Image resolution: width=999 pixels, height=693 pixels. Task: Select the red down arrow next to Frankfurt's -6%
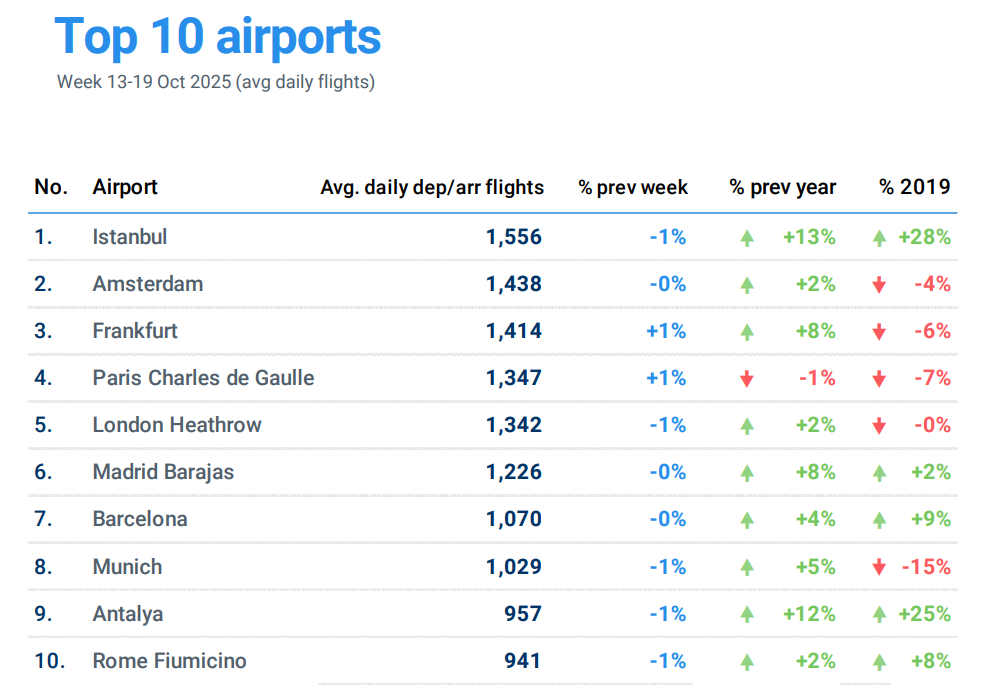point(879,332)
